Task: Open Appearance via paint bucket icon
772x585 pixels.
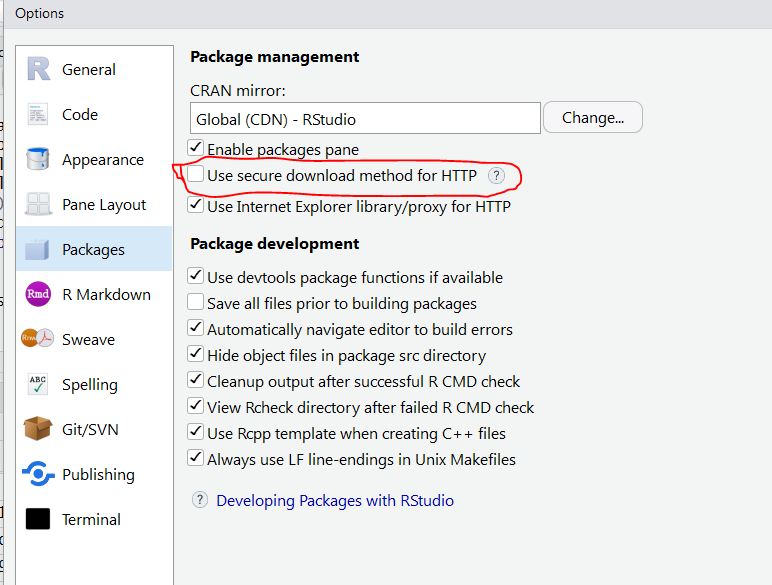Action: click(38, 159)
